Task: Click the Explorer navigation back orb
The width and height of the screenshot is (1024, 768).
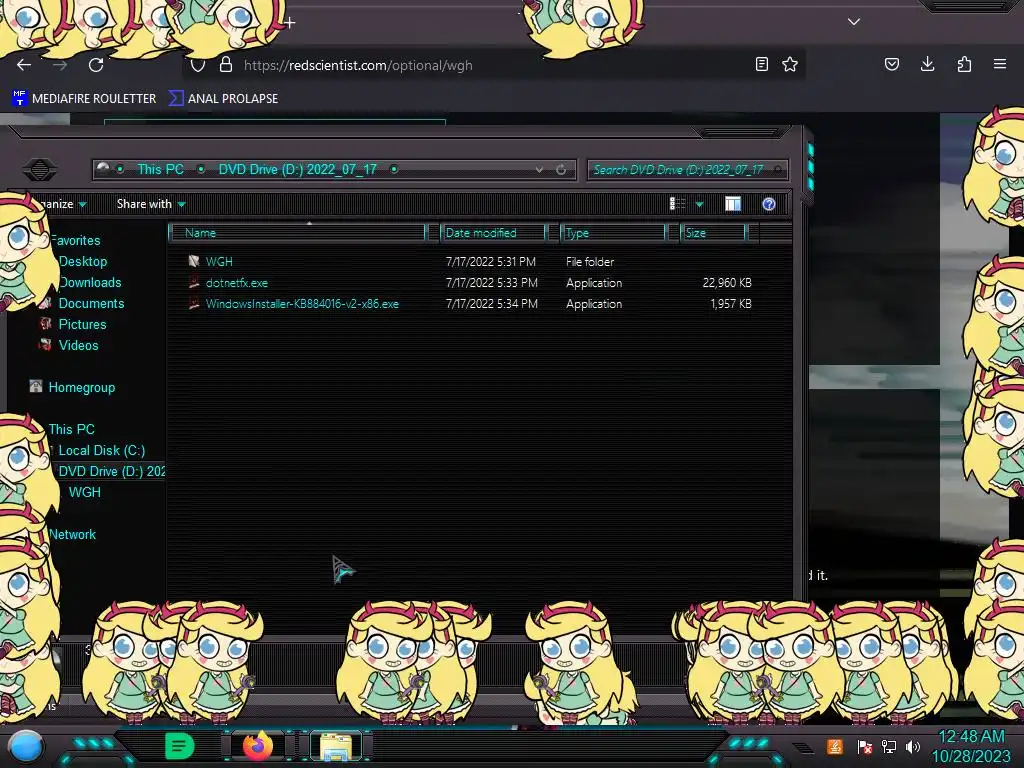Action: click(x=39, y=169)
